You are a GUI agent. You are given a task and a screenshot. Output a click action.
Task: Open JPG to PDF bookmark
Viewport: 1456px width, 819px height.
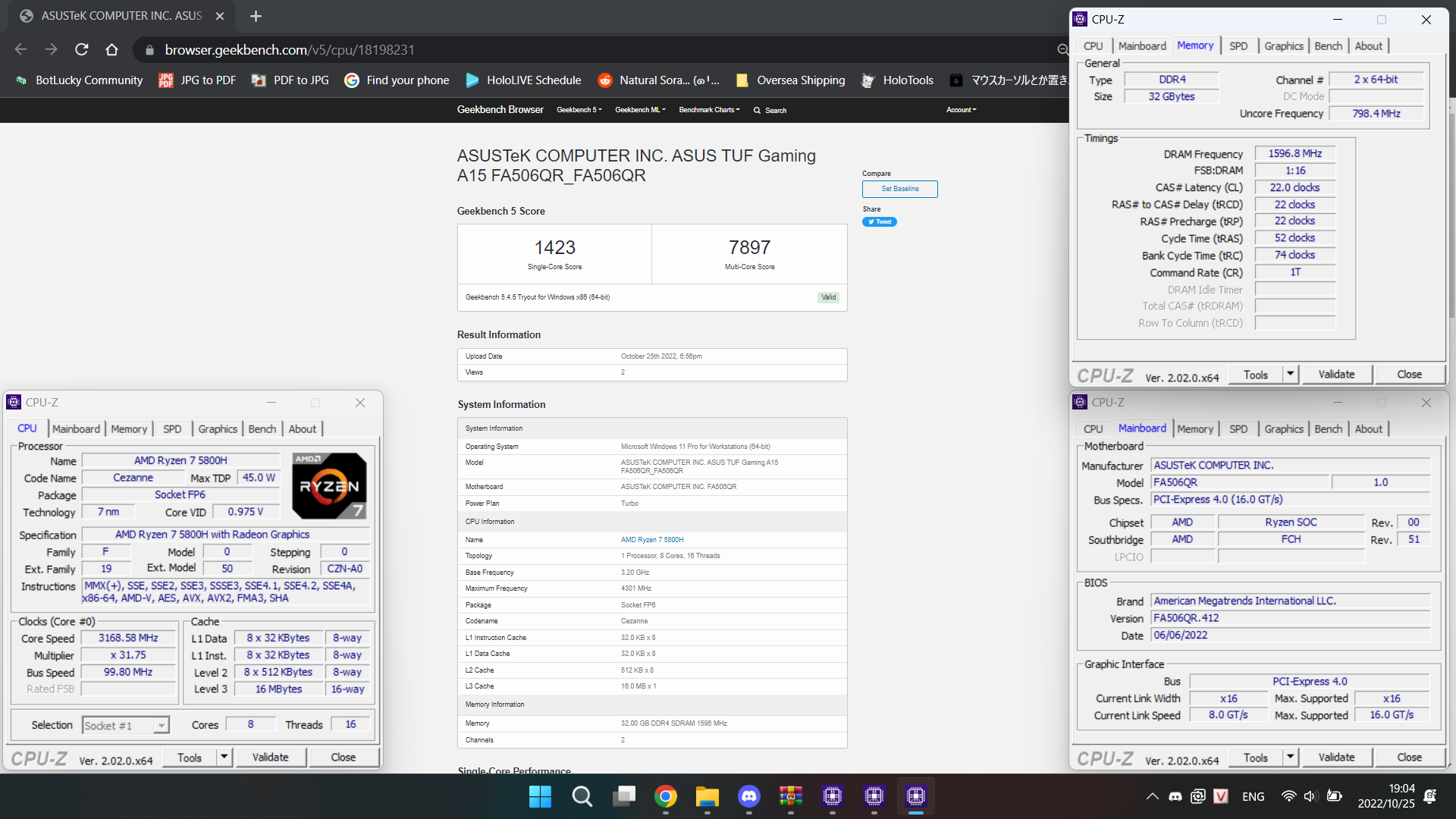197,80
